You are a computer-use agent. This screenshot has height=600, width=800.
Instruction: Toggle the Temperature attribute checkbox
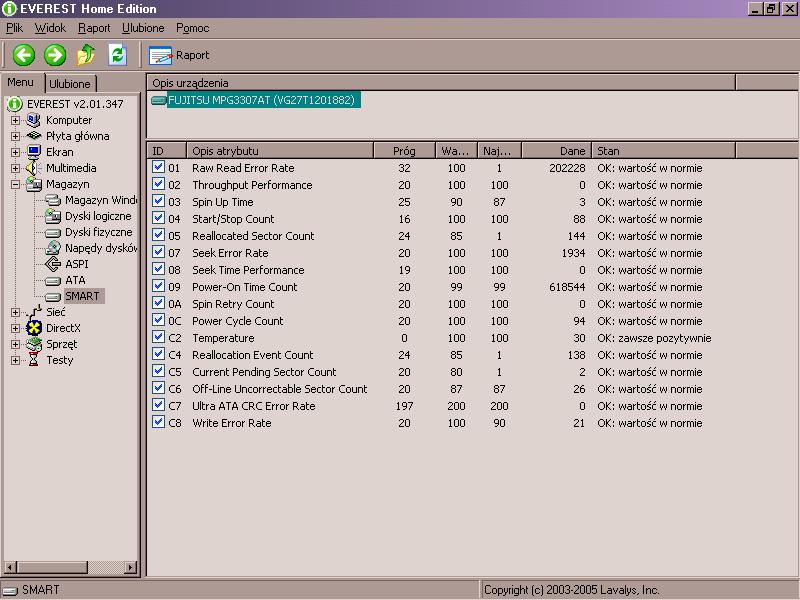coord(158,337)
